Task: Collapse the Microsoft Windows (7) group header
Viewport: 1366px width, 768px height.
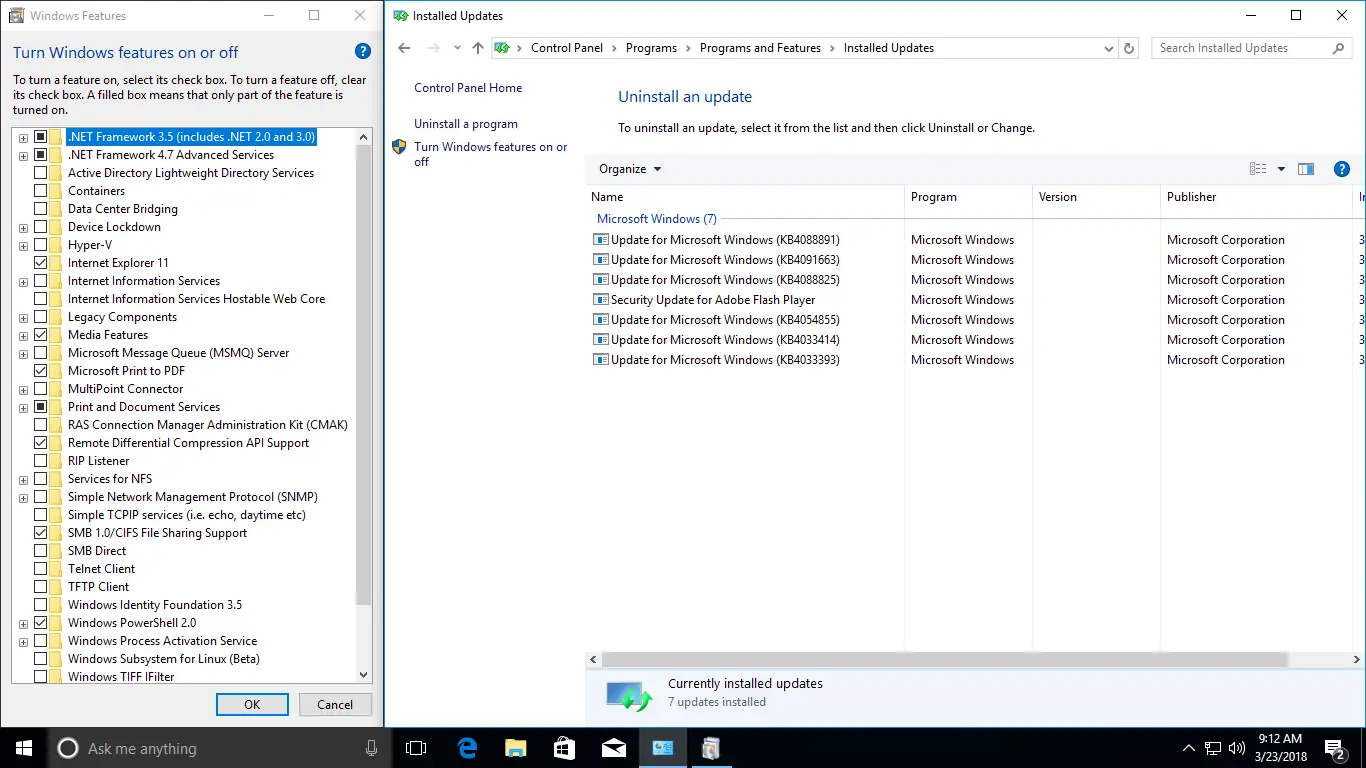Action: tap(657, 219)
